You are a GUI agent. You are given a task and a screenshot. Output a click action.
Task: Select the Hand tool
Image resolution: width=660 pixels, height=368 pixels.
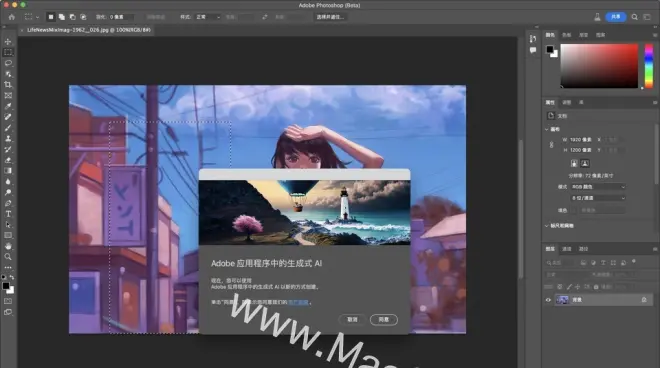[x=8, y=246]
